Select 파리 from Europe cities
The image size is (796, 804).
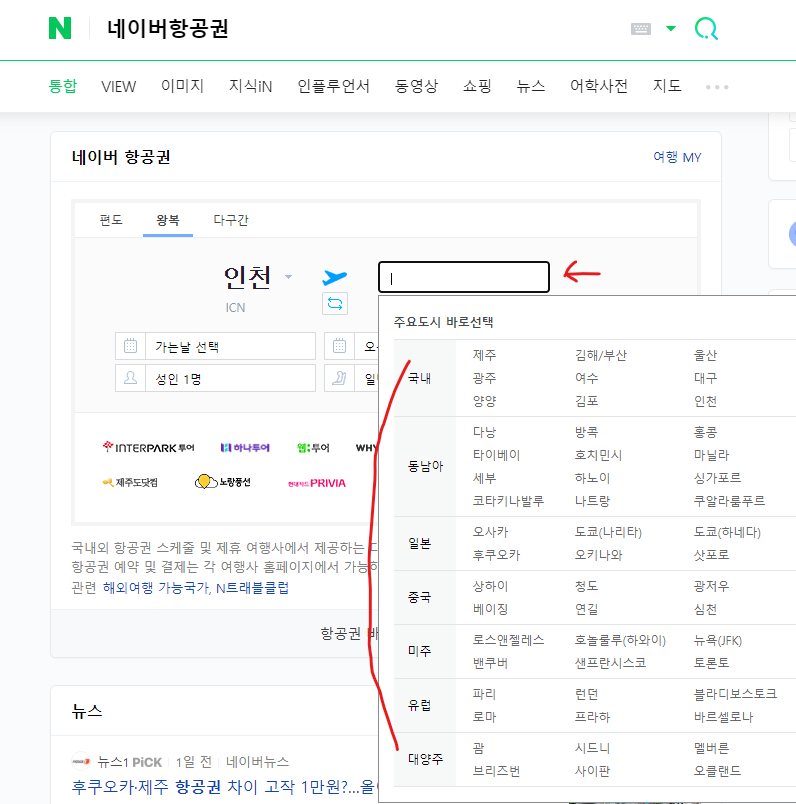[484, 694]
